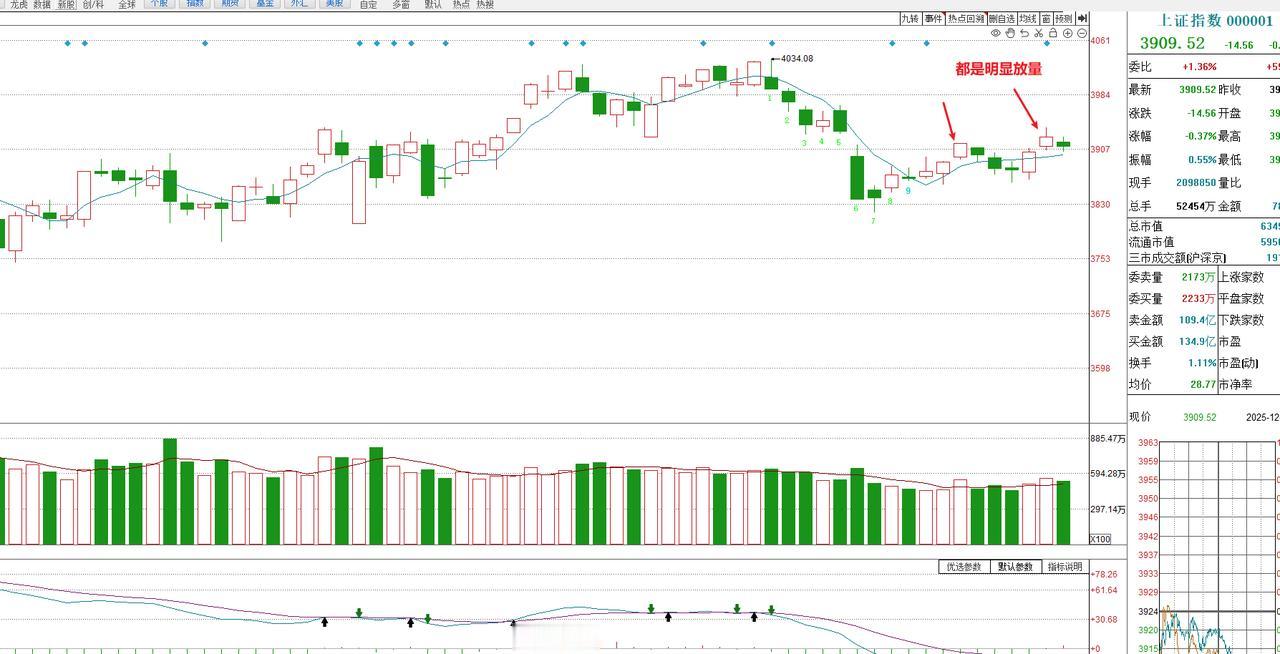Toggle the eye visibility icon above chart
The height and width of the screenshot is (654, 1280).
click(x=996, y=33)
